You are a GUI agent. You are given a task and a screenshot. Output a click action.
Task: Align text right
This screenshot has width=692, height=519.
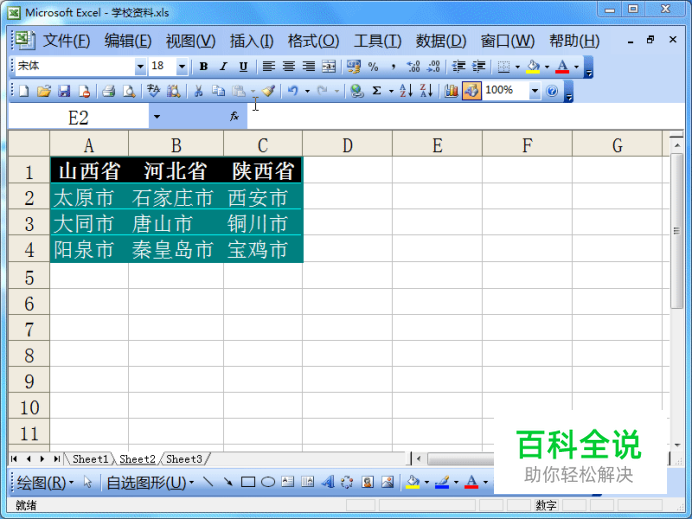(308, 67)
